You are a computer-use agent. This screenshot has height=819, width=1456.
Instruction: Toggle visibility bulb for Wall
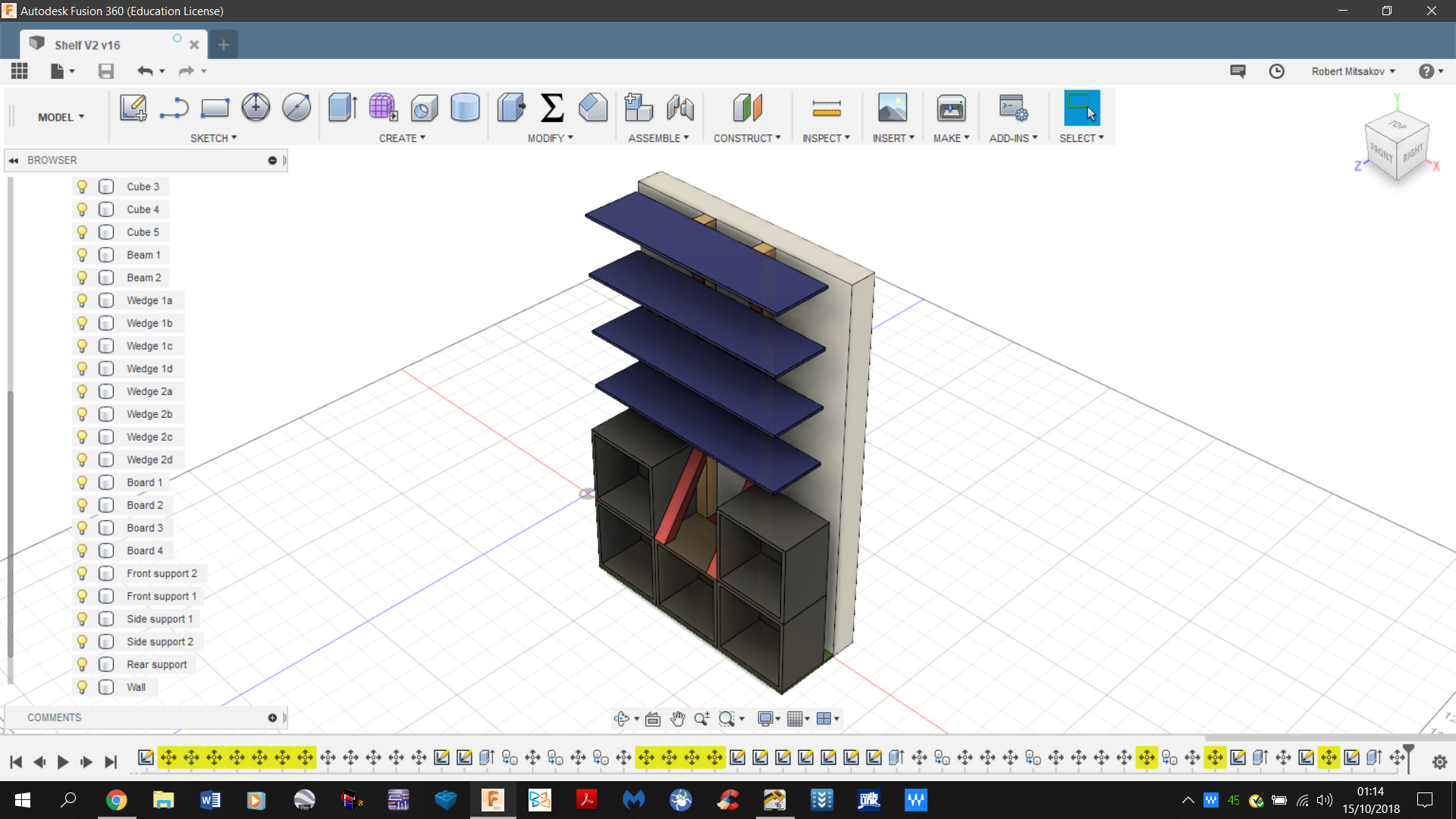coord(82,687)
